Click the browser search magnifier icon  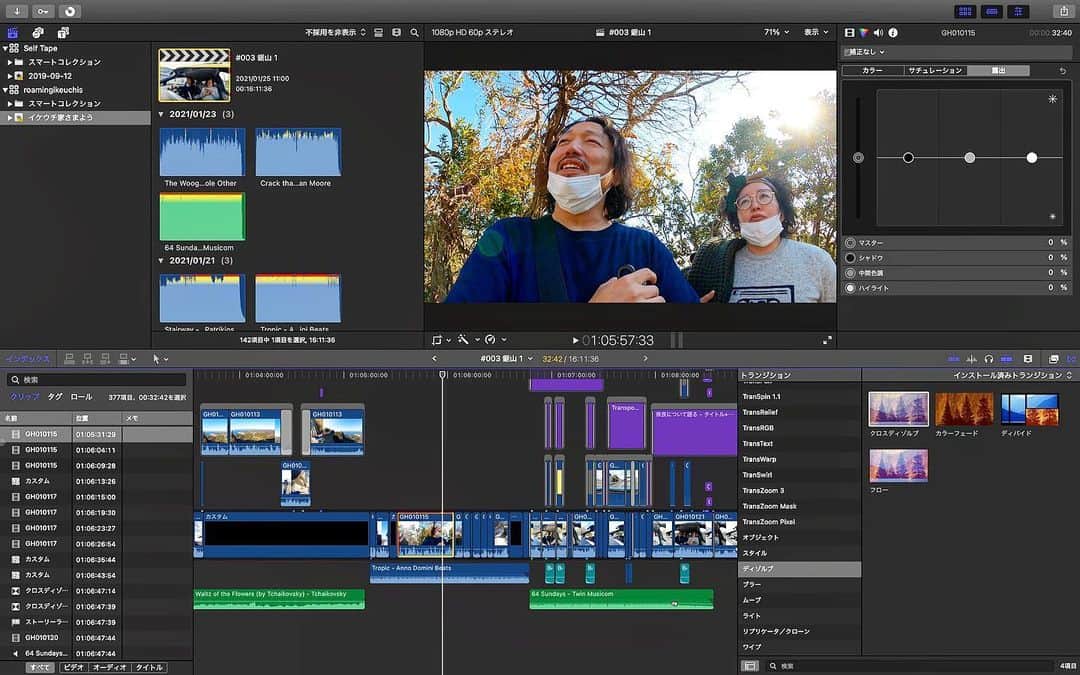pos(414,32)
